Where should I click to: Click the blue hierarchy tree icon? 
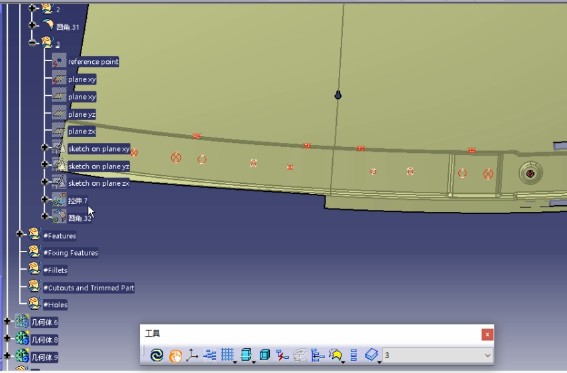(317, 355)
